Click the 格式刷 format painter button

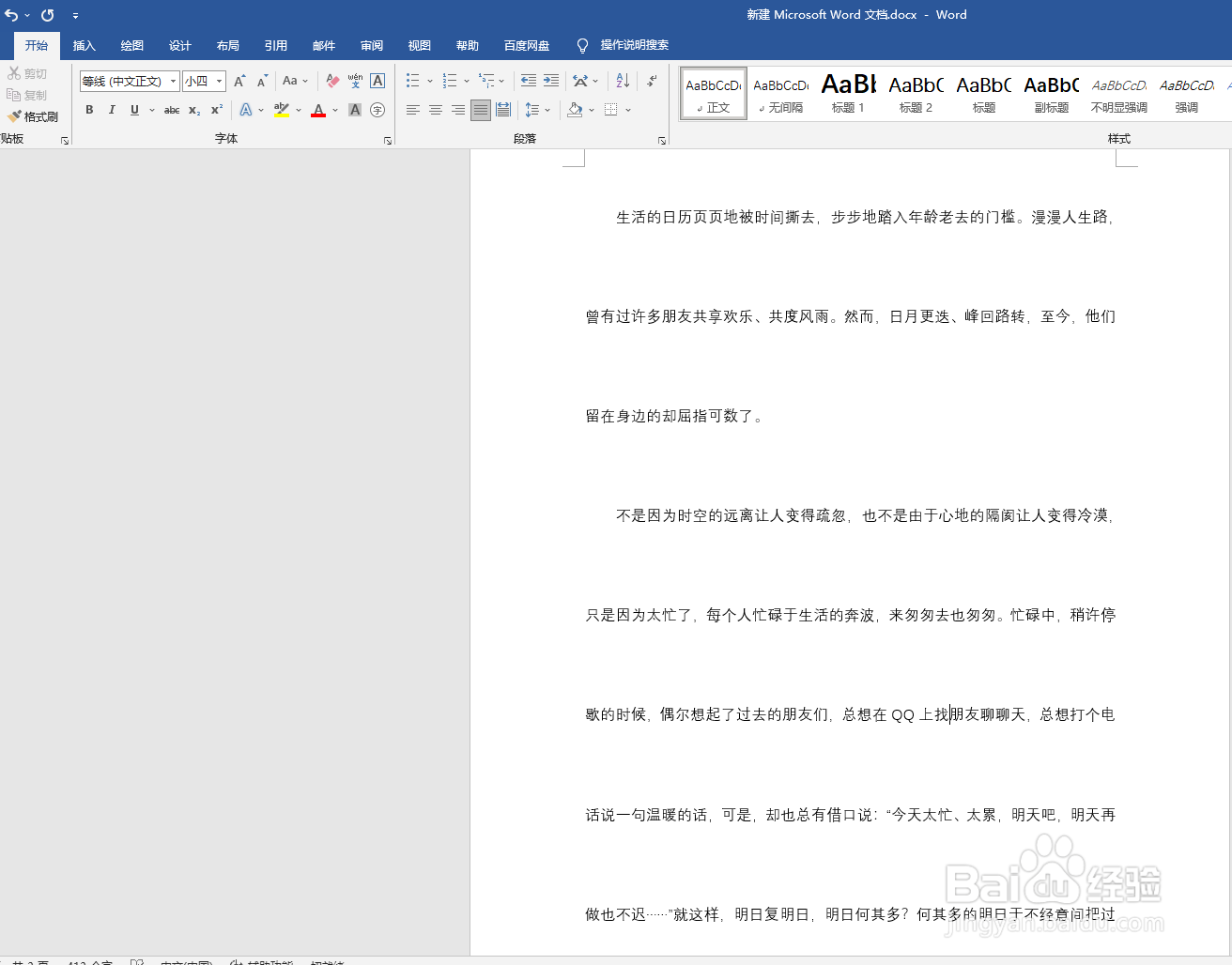pyautogui.click(x=33, y=116)
